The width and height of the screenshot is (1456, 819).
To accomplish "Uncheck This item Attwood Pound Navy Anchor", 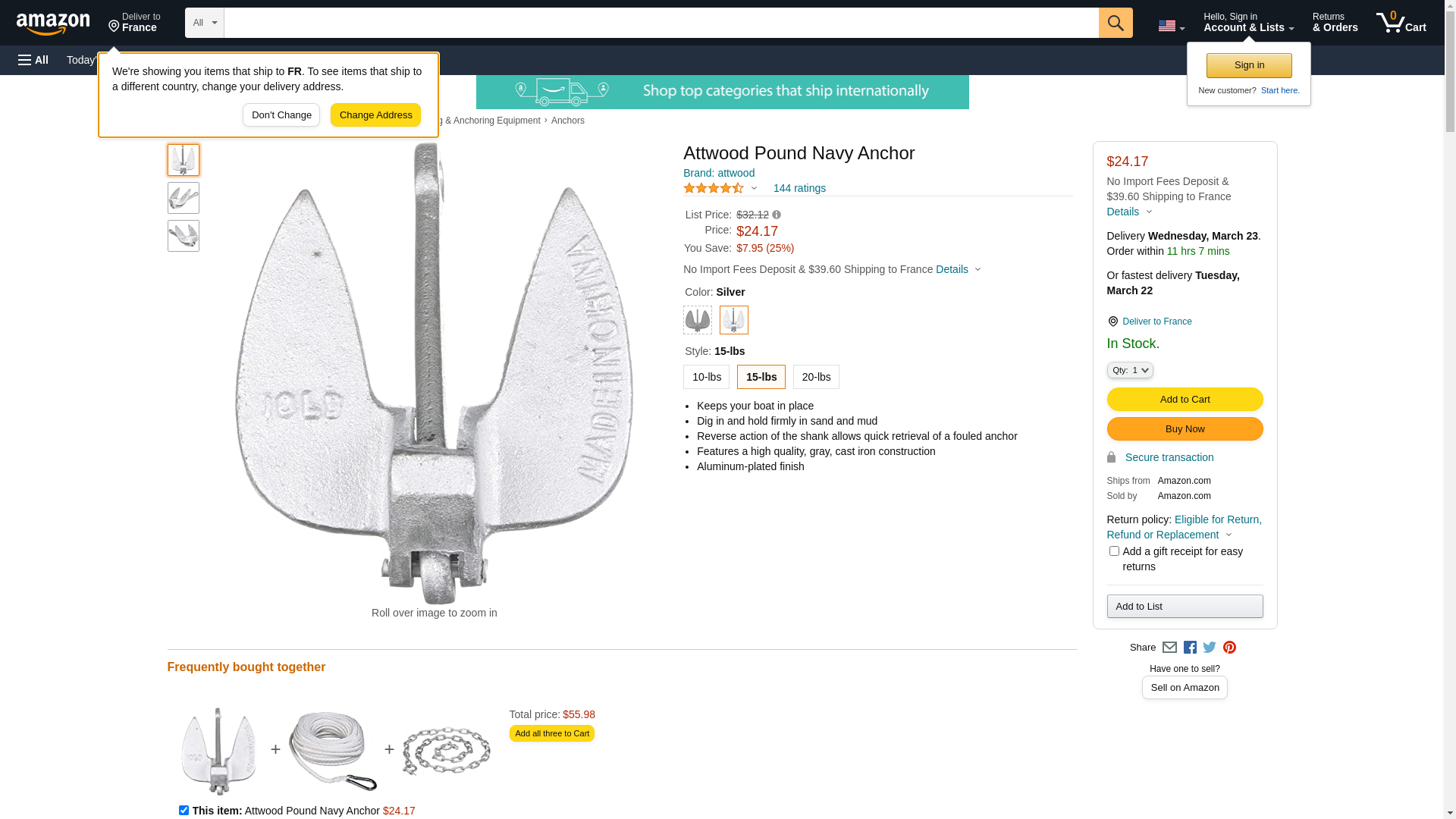I will pos(184,810).
